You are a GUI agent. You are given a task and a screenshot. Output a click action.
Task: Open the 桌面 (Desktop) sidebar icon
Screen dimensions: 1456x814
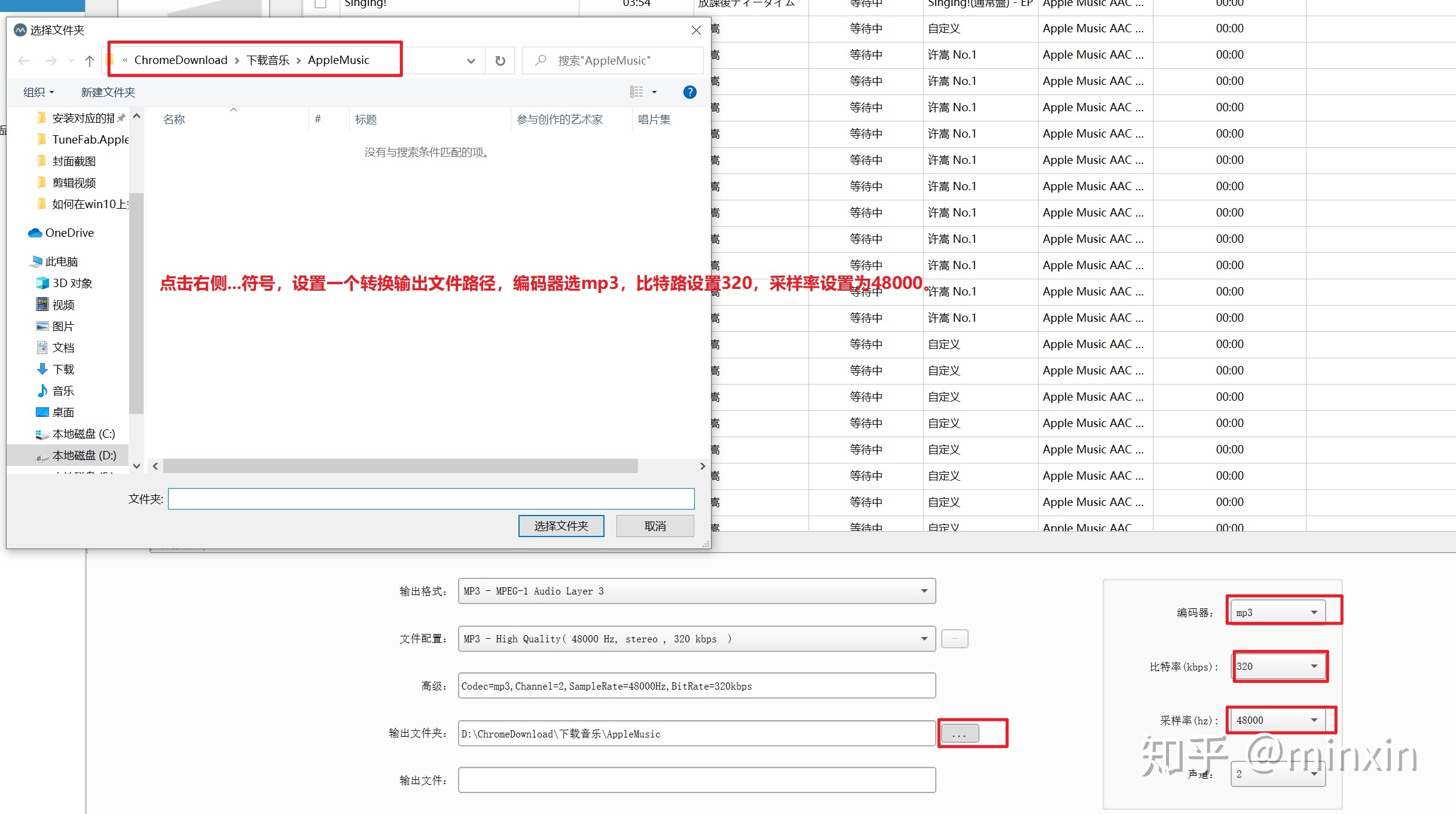[42, 411]
